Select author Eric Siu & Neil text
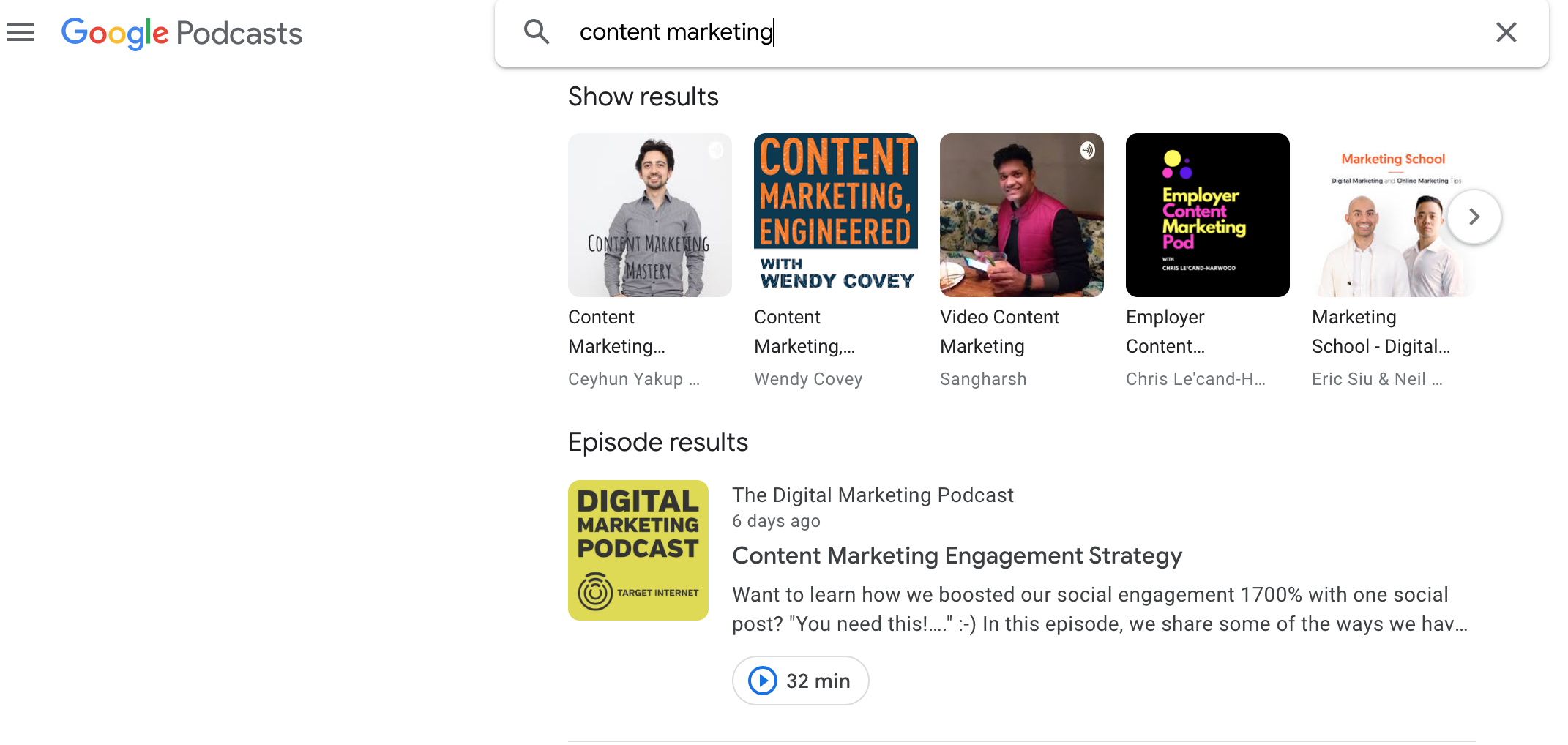The image size is (1568, 745). [1377, 379]
